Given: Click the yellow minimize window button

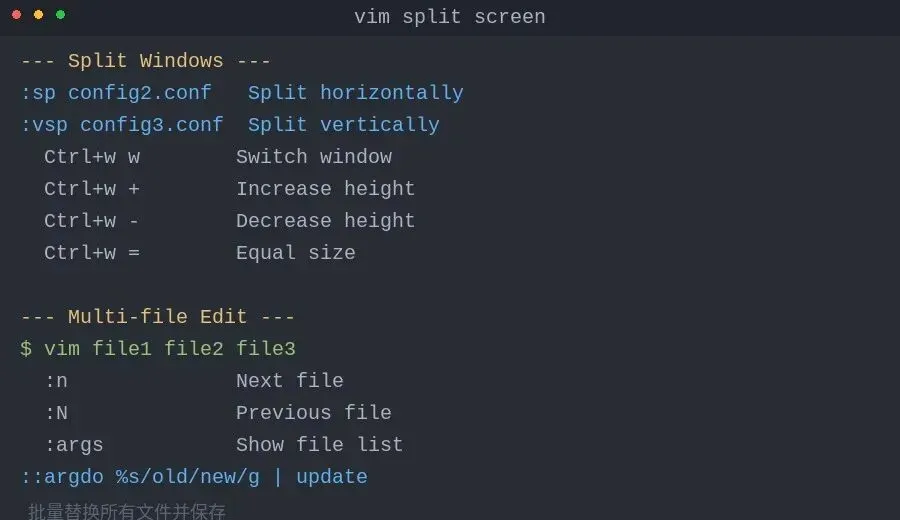Looking at the screenshot, I should (38, 15).
